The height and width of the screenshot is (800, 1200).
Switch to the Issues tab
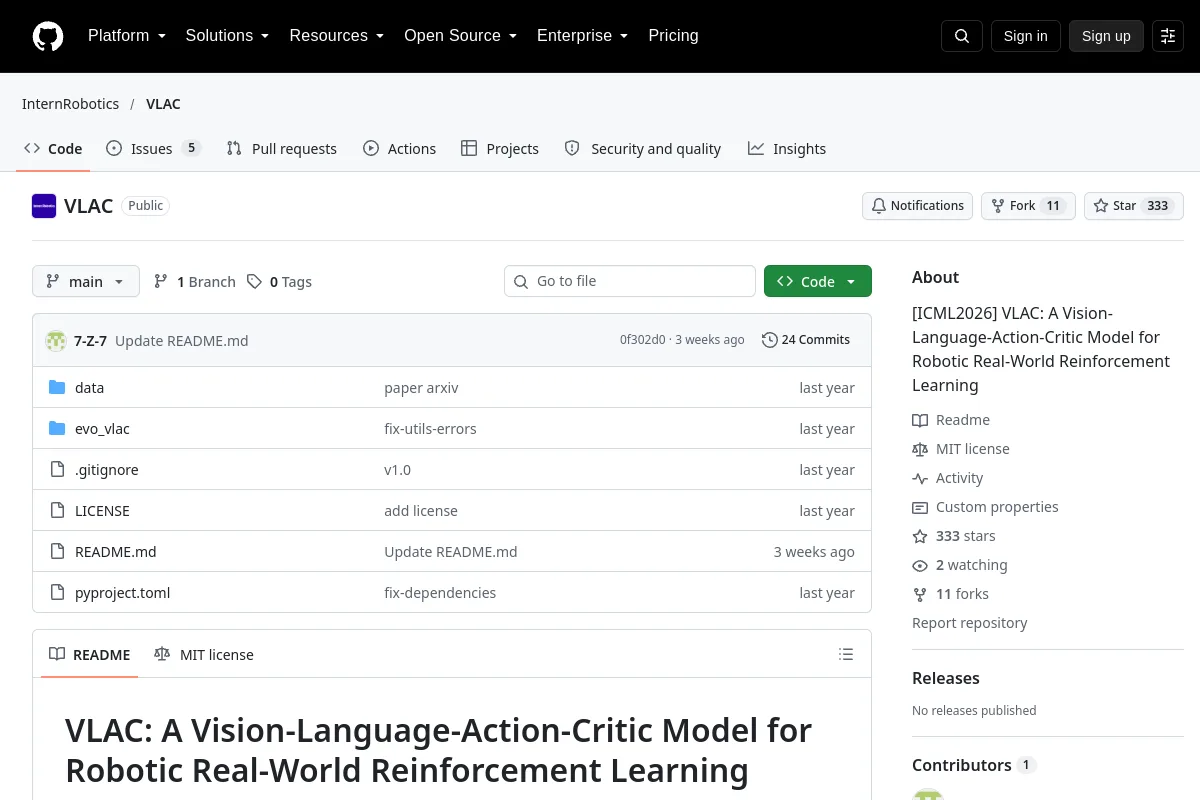click(154, 149)
